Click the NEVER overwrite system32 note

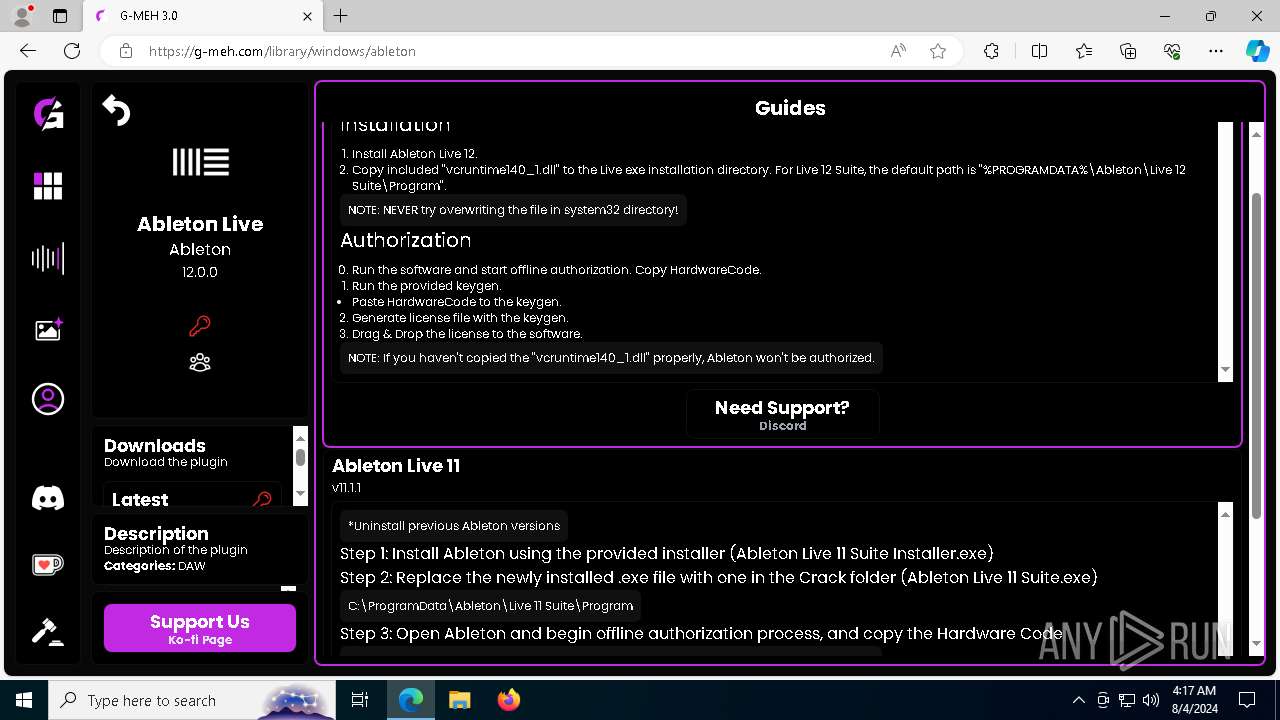tap(513, 210)
